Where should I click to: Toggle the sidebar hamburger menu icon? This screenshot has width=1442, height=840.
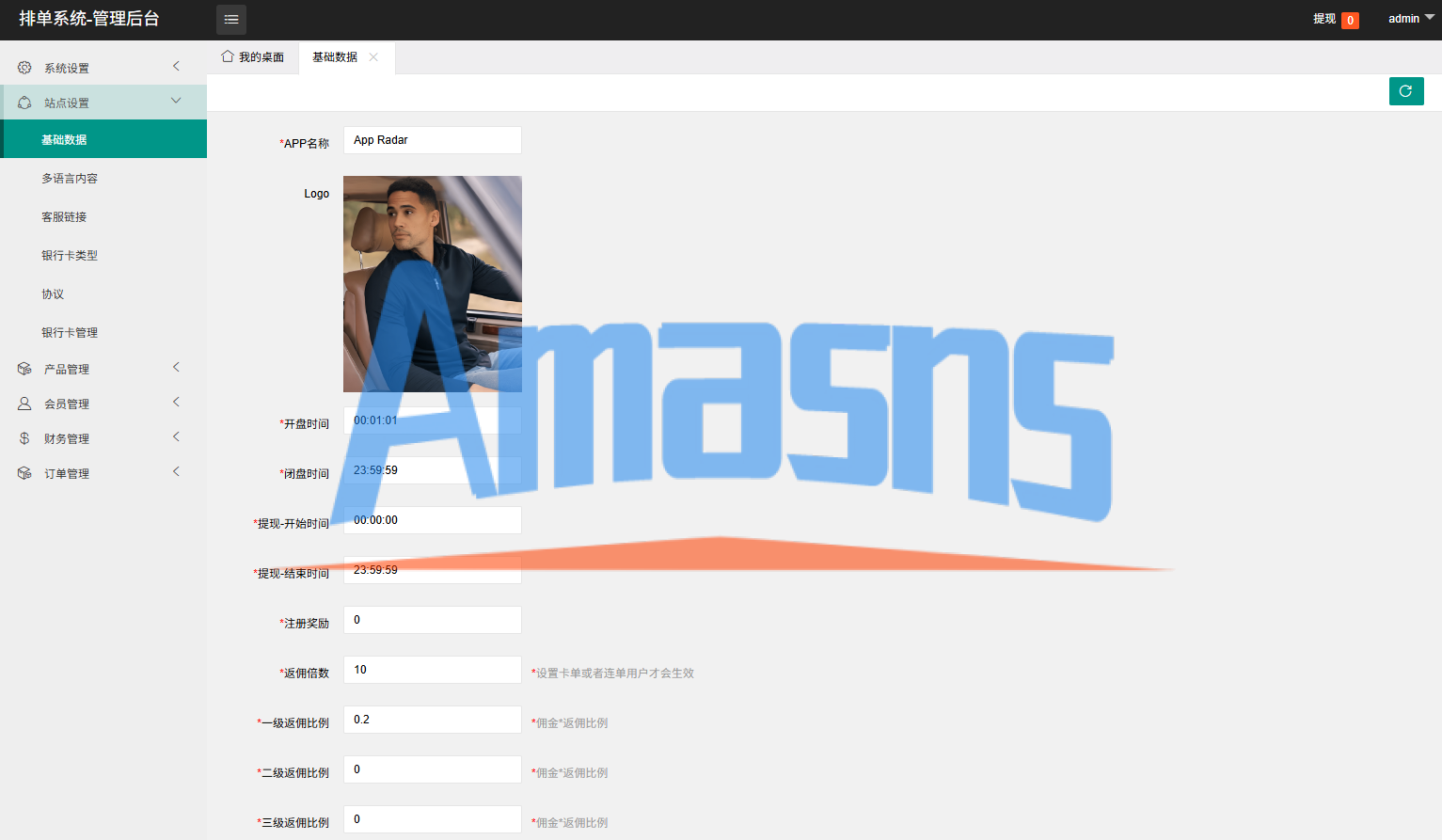coord(231,20)
